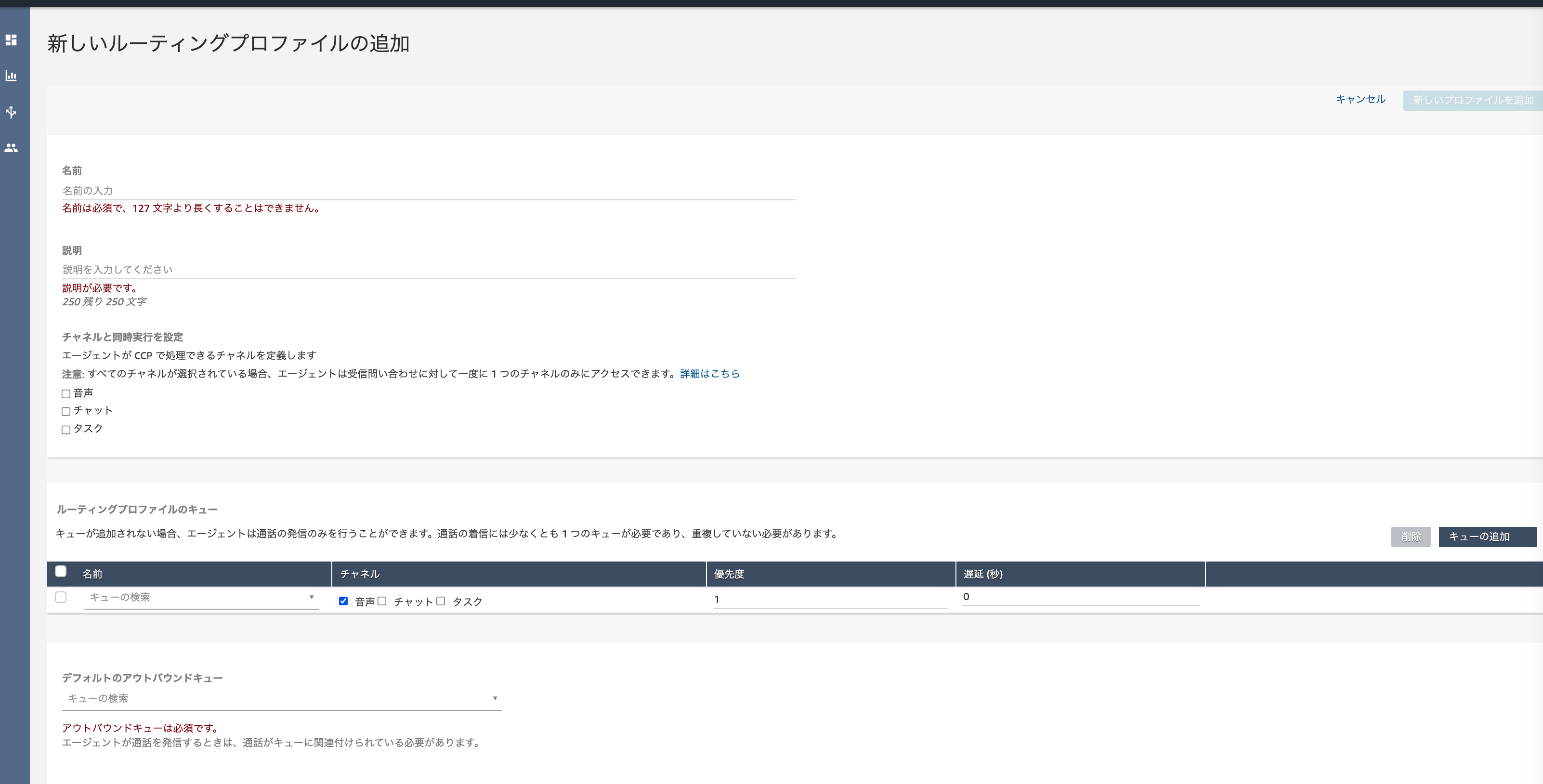Expand the default outbound queue dropdown
Viewport: 1543px width, 784px height.
282,698
